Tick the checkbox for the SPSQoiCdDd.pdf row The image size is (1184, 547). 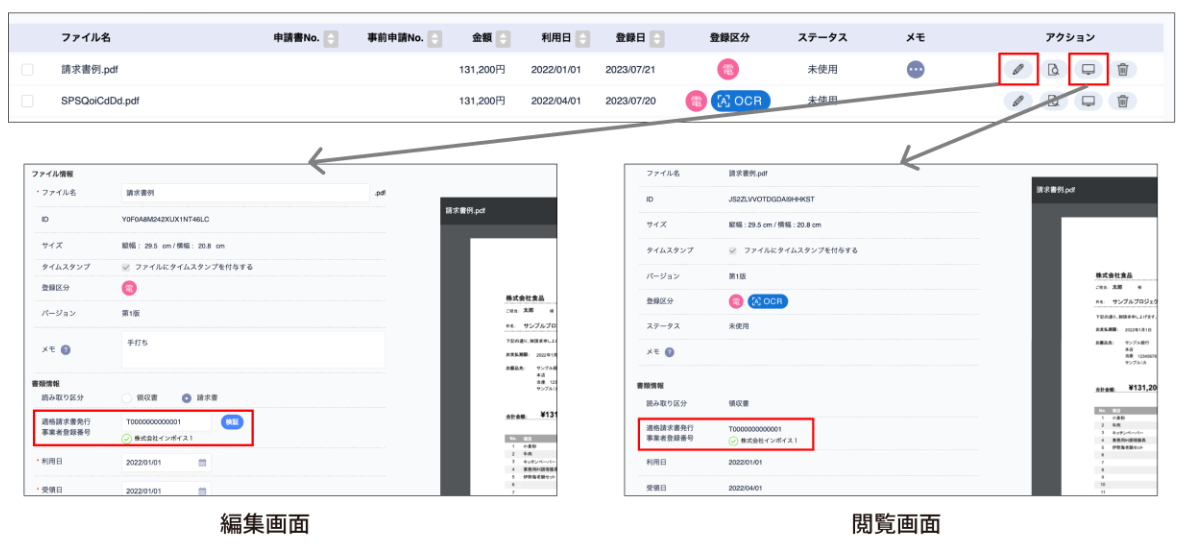click(27, 101)
